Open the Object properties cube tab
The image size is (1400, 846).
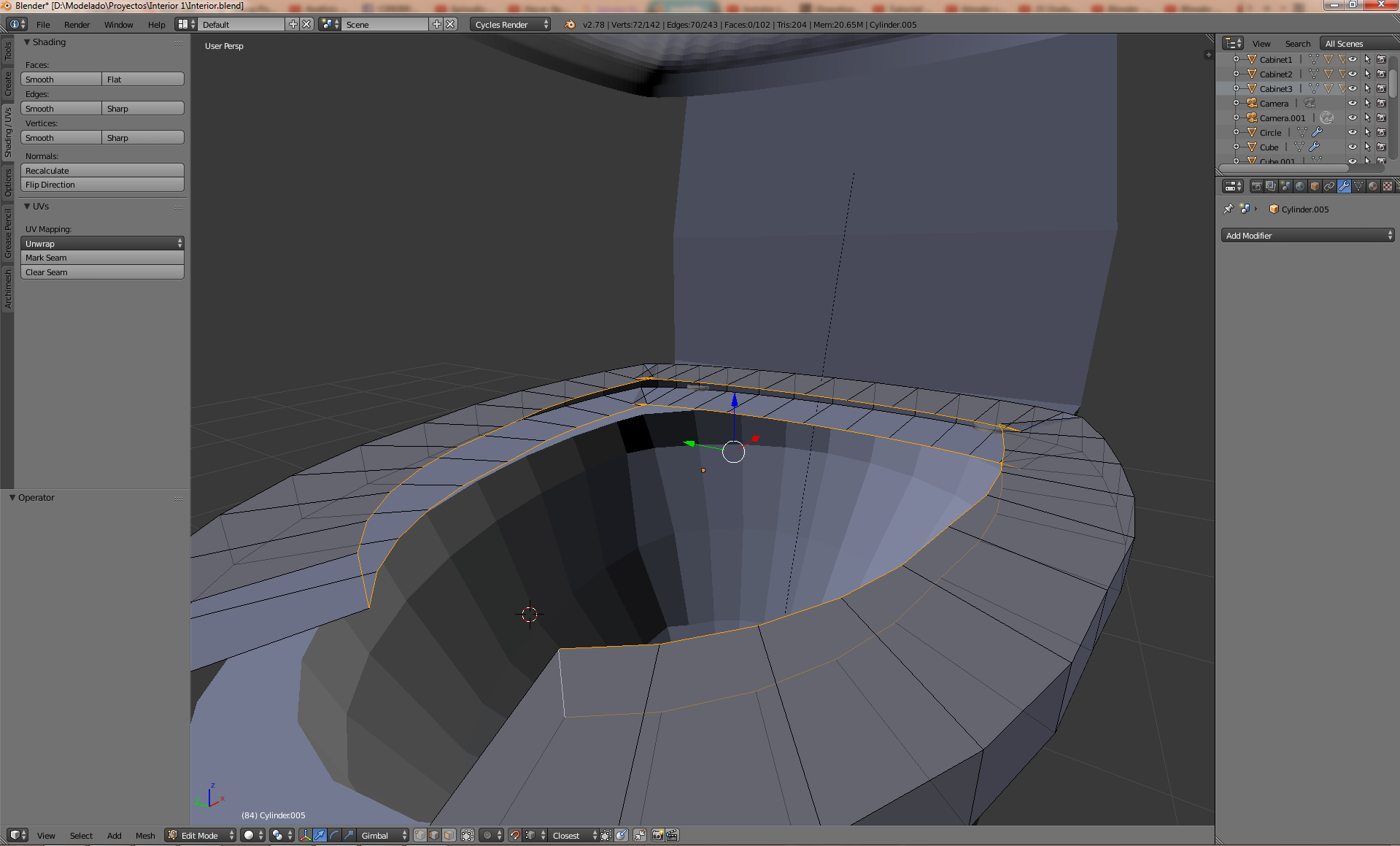point(1315,186)
